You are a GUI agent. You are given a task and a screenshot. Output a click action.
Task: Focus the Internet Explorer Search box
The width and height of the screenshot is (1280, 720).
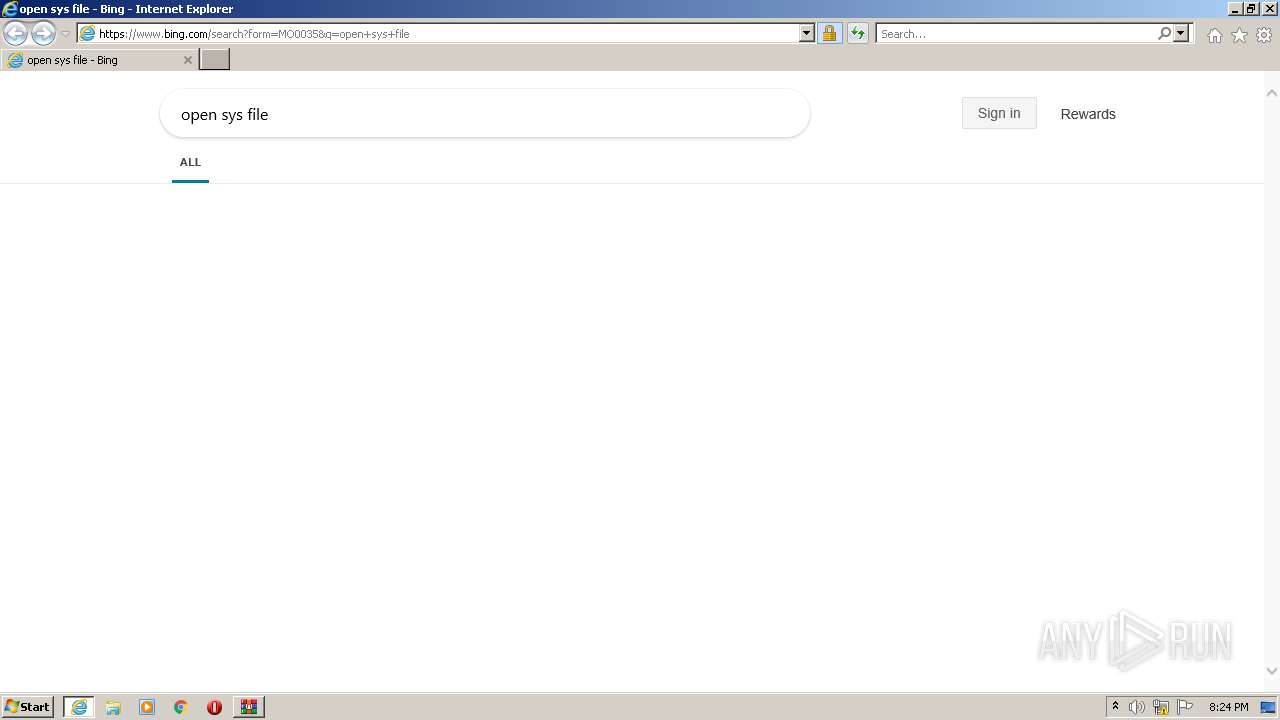1016,34
